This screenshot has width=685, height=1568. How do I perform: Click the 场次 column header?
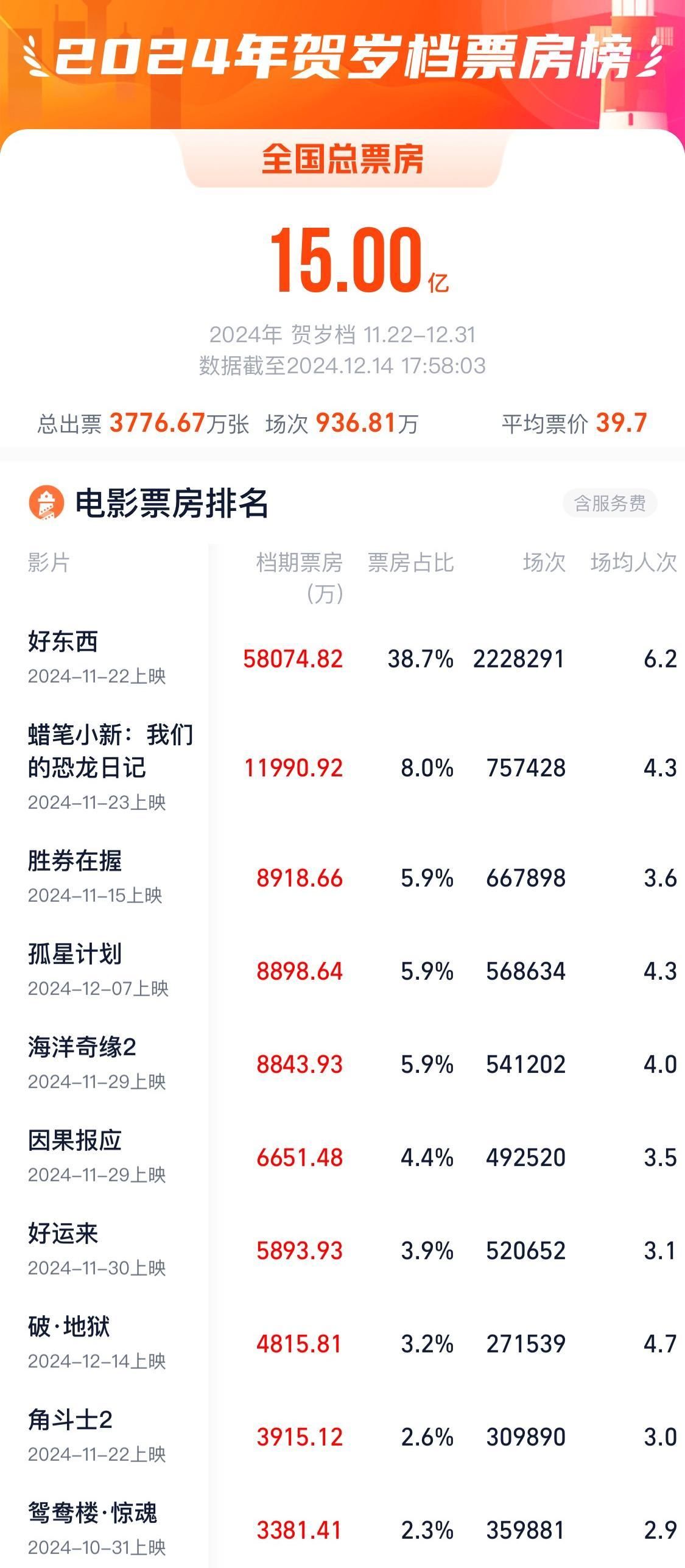tap(544, 563)
